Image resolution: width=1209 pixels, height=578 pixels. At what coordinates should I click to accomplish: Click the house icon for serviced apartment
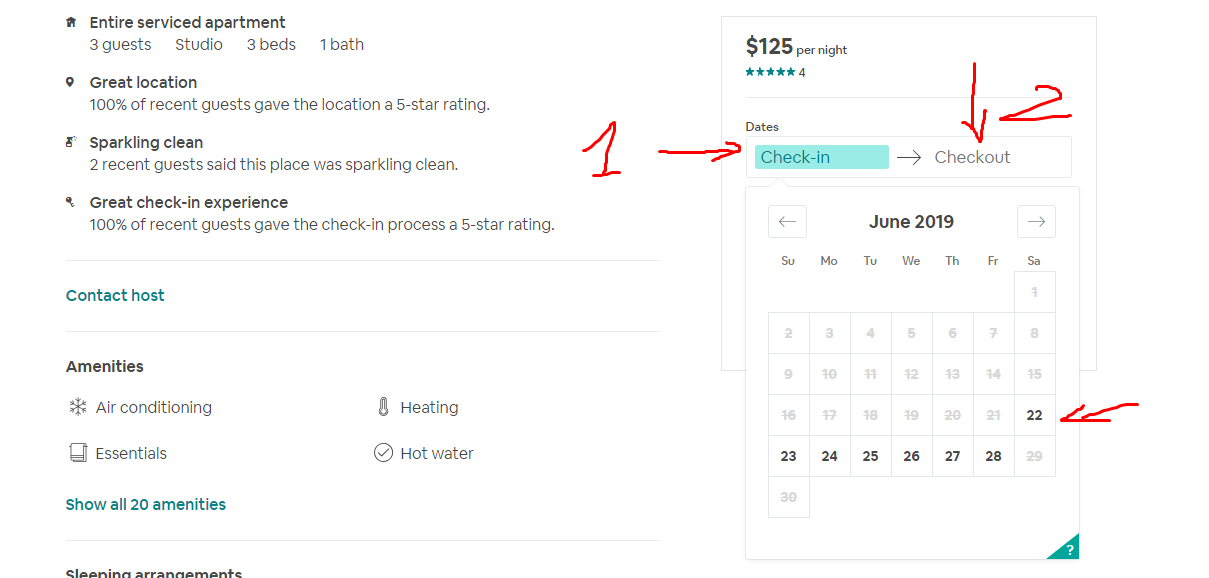pos(70,22)
